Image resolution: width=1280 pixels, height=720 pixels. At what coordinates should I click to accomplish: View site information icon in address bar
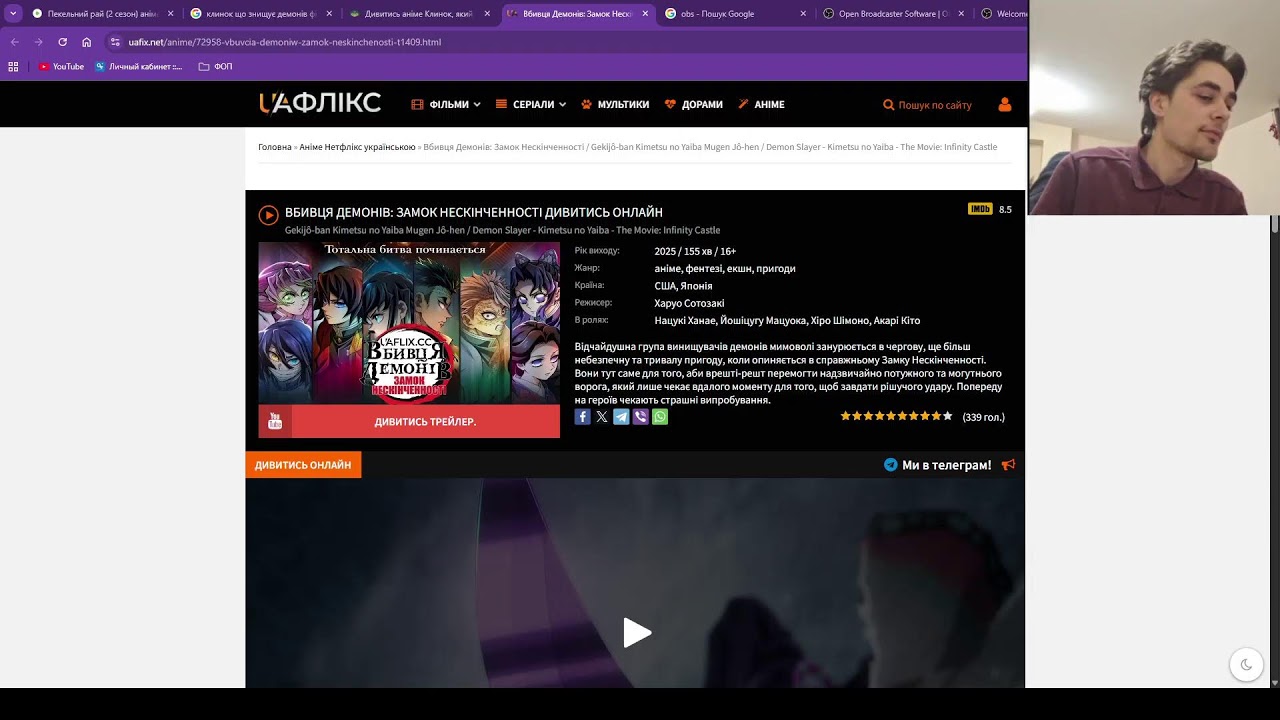pos(115,42)
